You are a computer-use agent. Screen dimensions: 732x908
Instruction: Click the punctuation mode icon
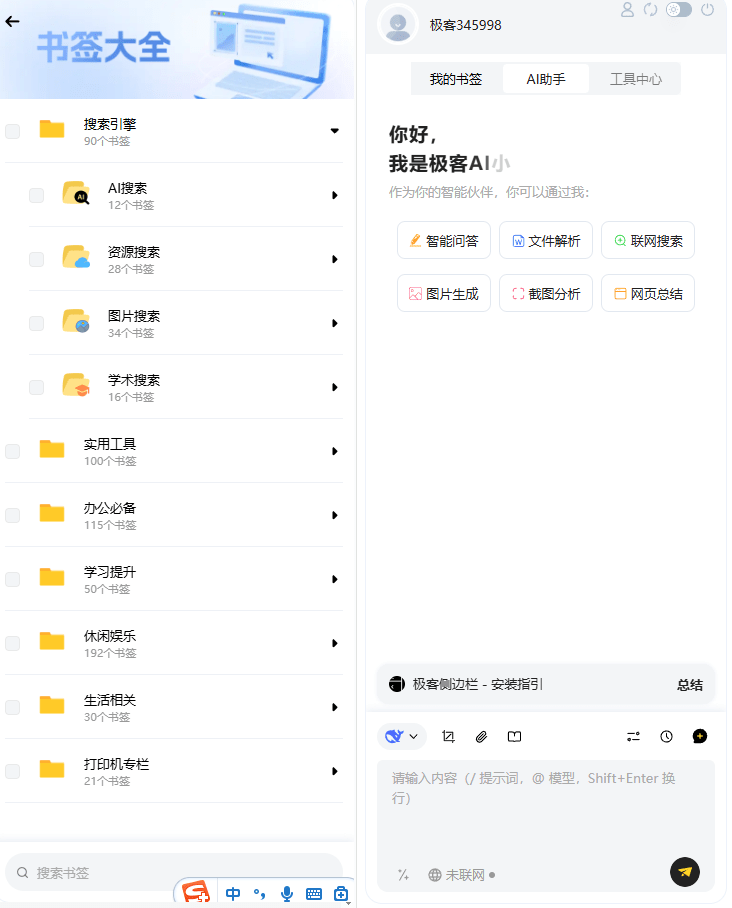pyautogui.click(x=259, y=894)
